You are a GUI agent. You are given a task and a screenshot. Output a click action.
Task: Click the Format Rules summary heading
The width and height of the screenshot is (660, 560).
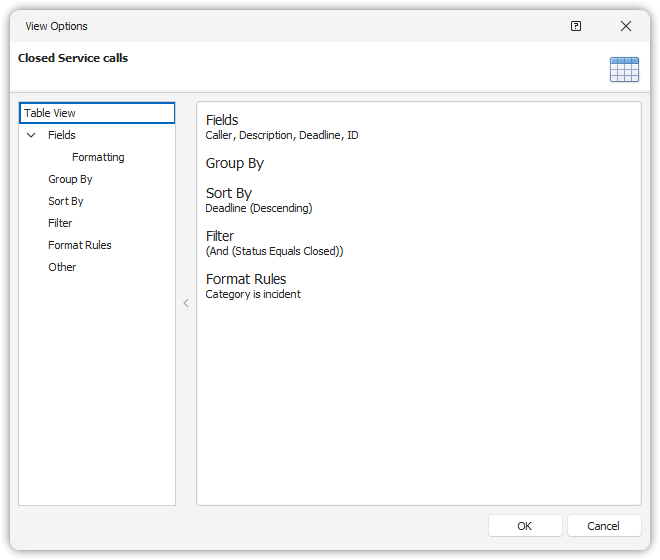coord(246,279)
